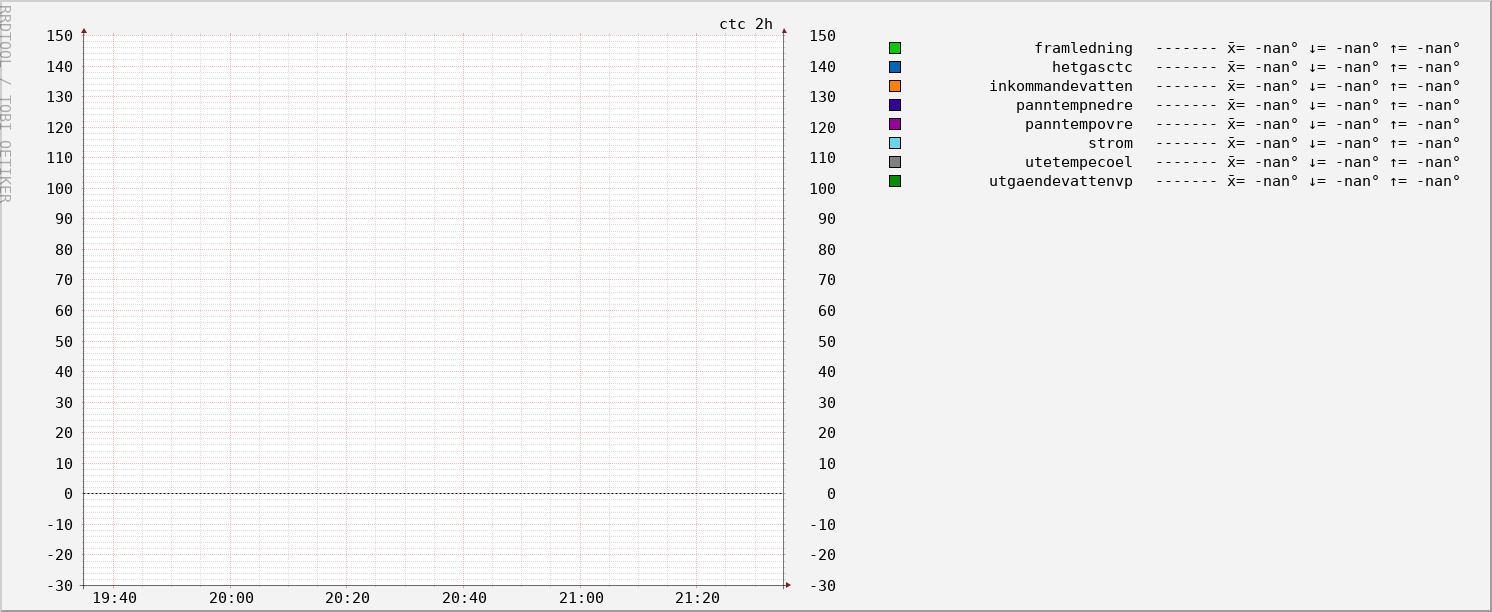Select the dark purple panntempnedre swatch
The width and height of the screenshot is (1492, 612).
[x=895, y=105]
